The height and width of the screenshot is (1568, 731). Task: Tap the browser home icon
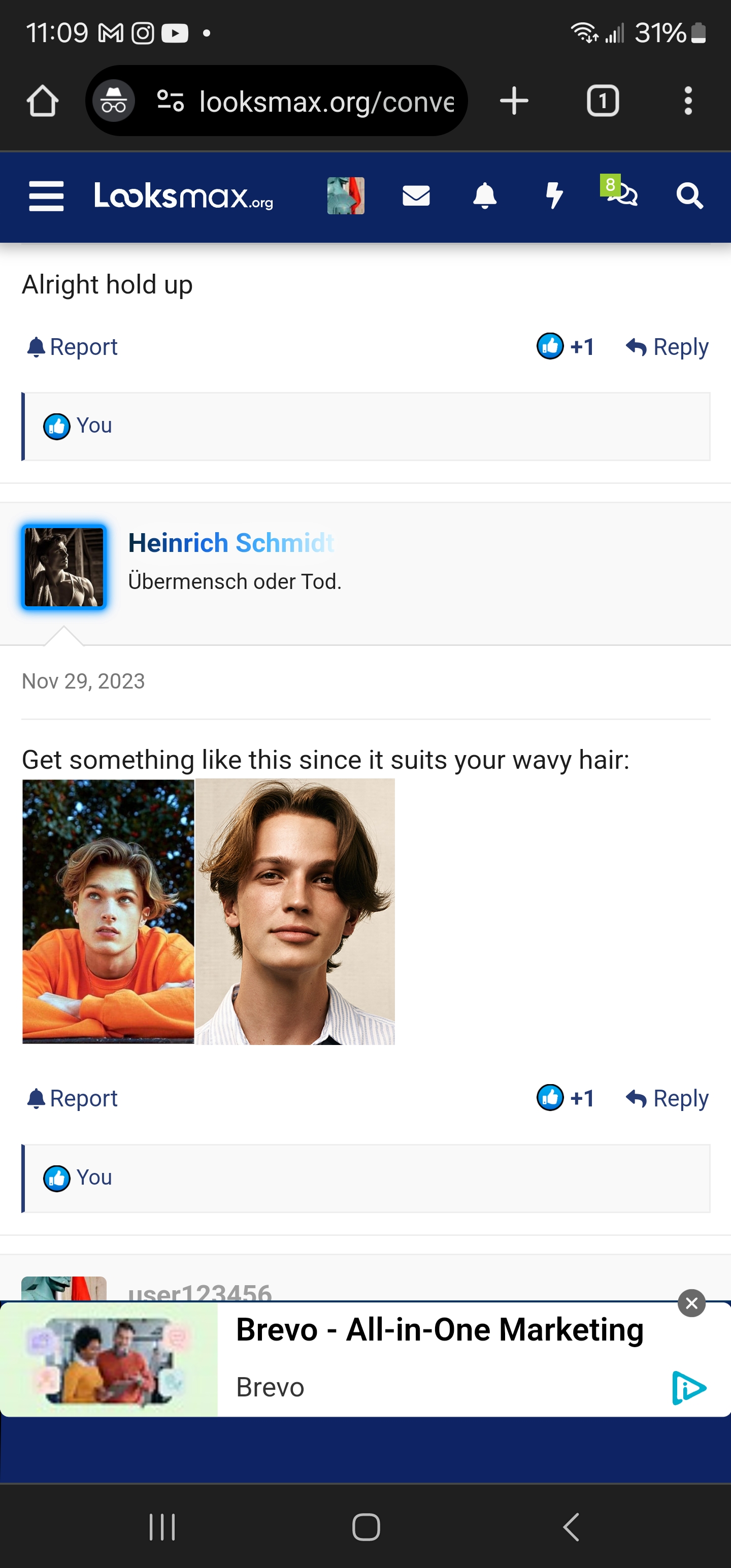(43, 101)
